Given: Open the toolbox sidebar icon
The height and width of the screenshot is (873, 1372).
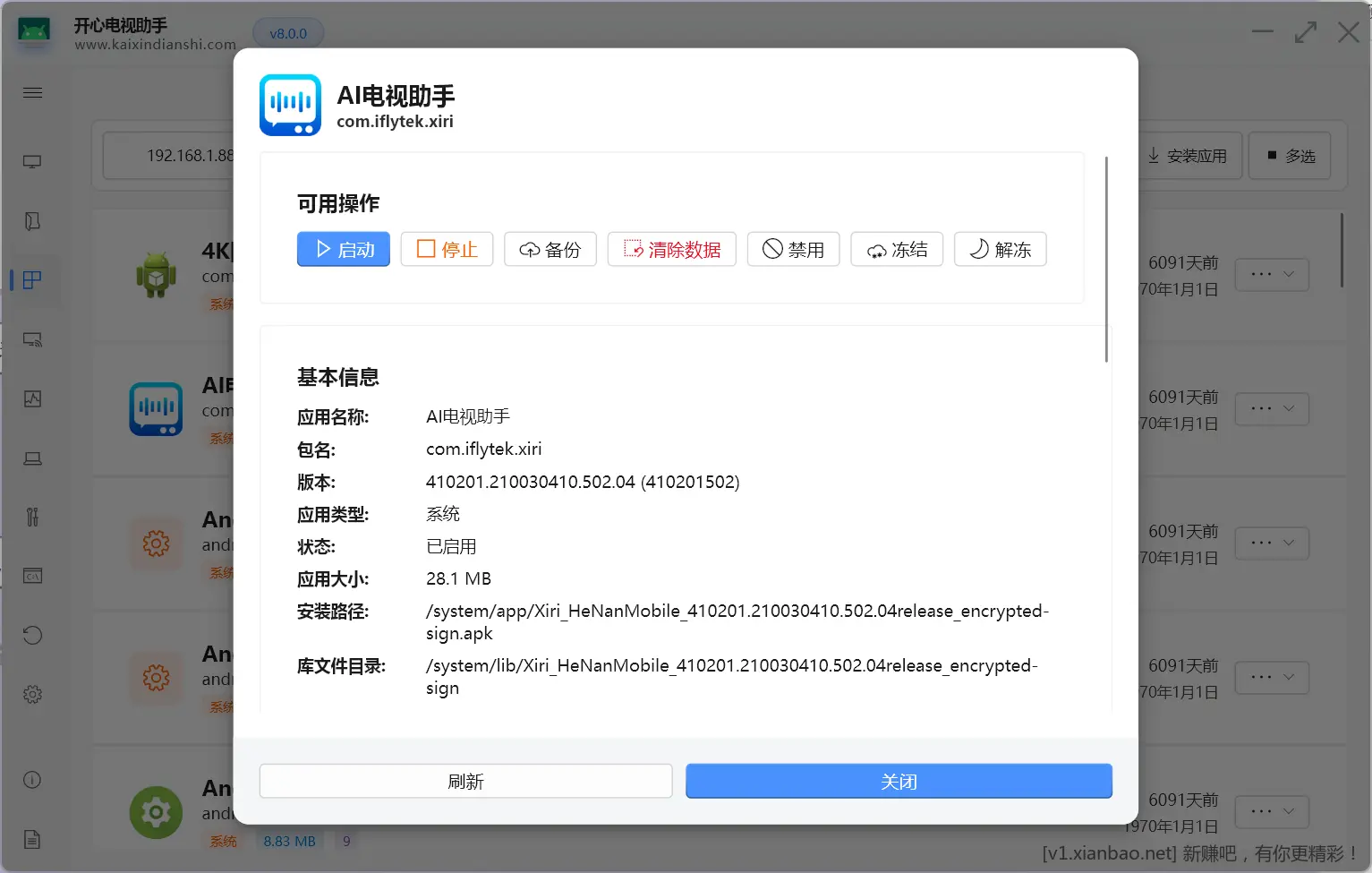Looking at the screenshot, I should click(32, 517).
